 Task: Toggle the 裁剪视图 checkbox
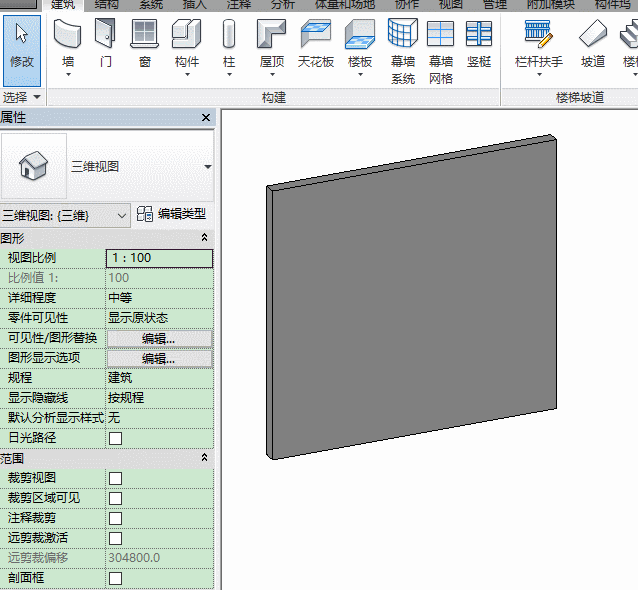[x=116, y=478]
